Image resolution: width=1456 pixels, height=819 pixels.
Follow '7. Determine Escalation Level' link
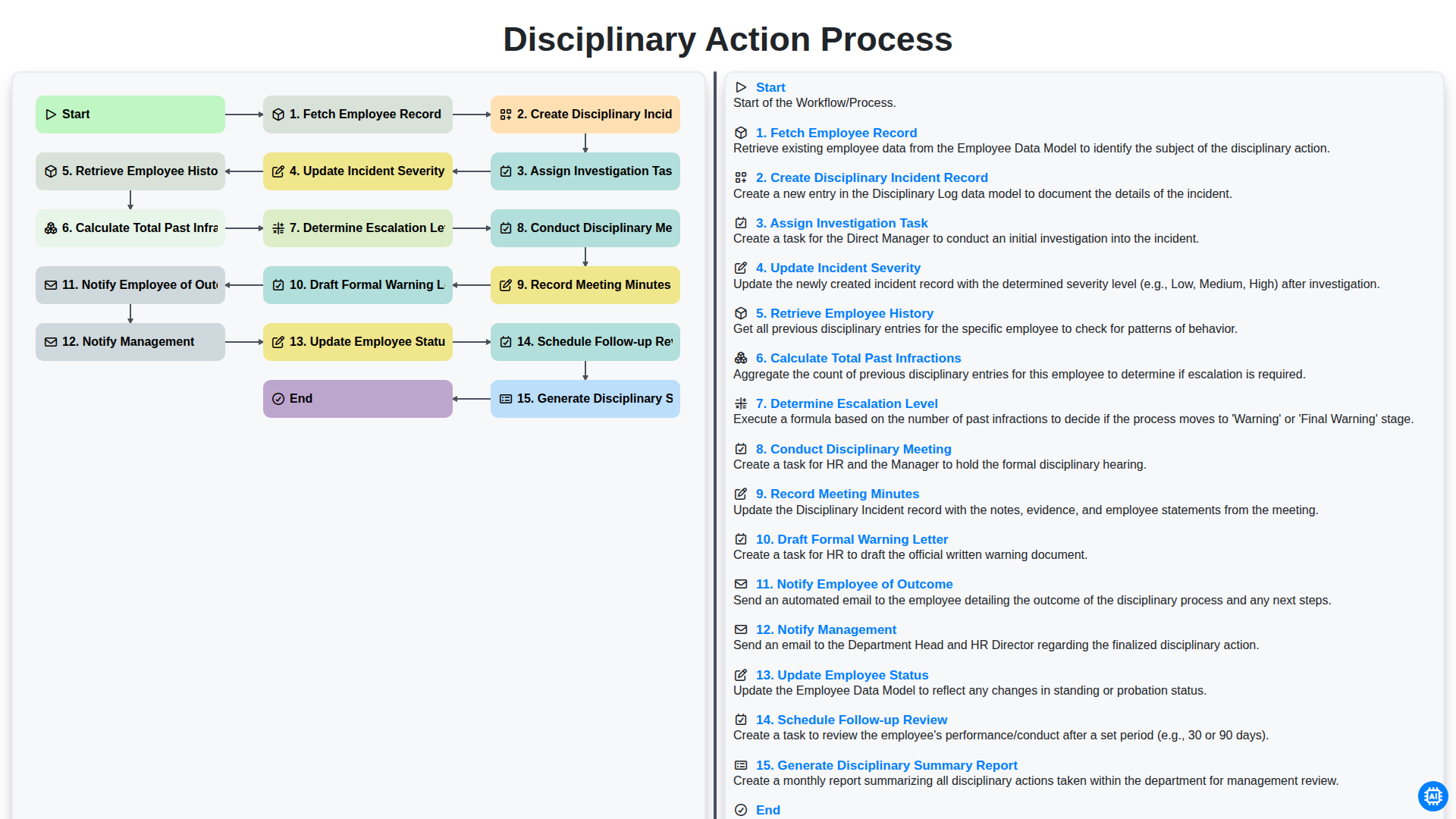coord(847,403)
